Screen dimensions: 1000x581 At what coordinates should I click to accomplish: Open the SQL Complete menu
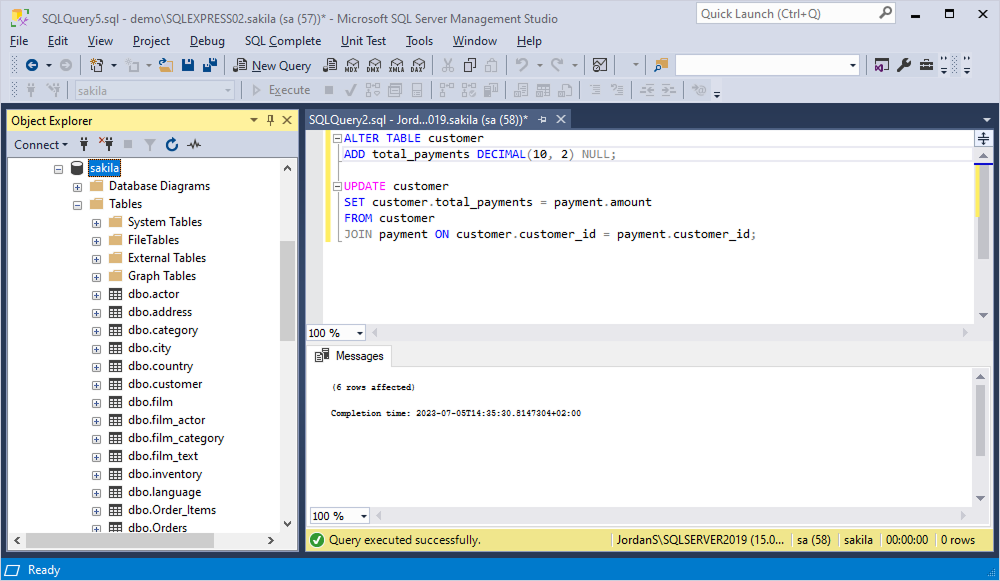pyautogui.click(x=283, y=41)
